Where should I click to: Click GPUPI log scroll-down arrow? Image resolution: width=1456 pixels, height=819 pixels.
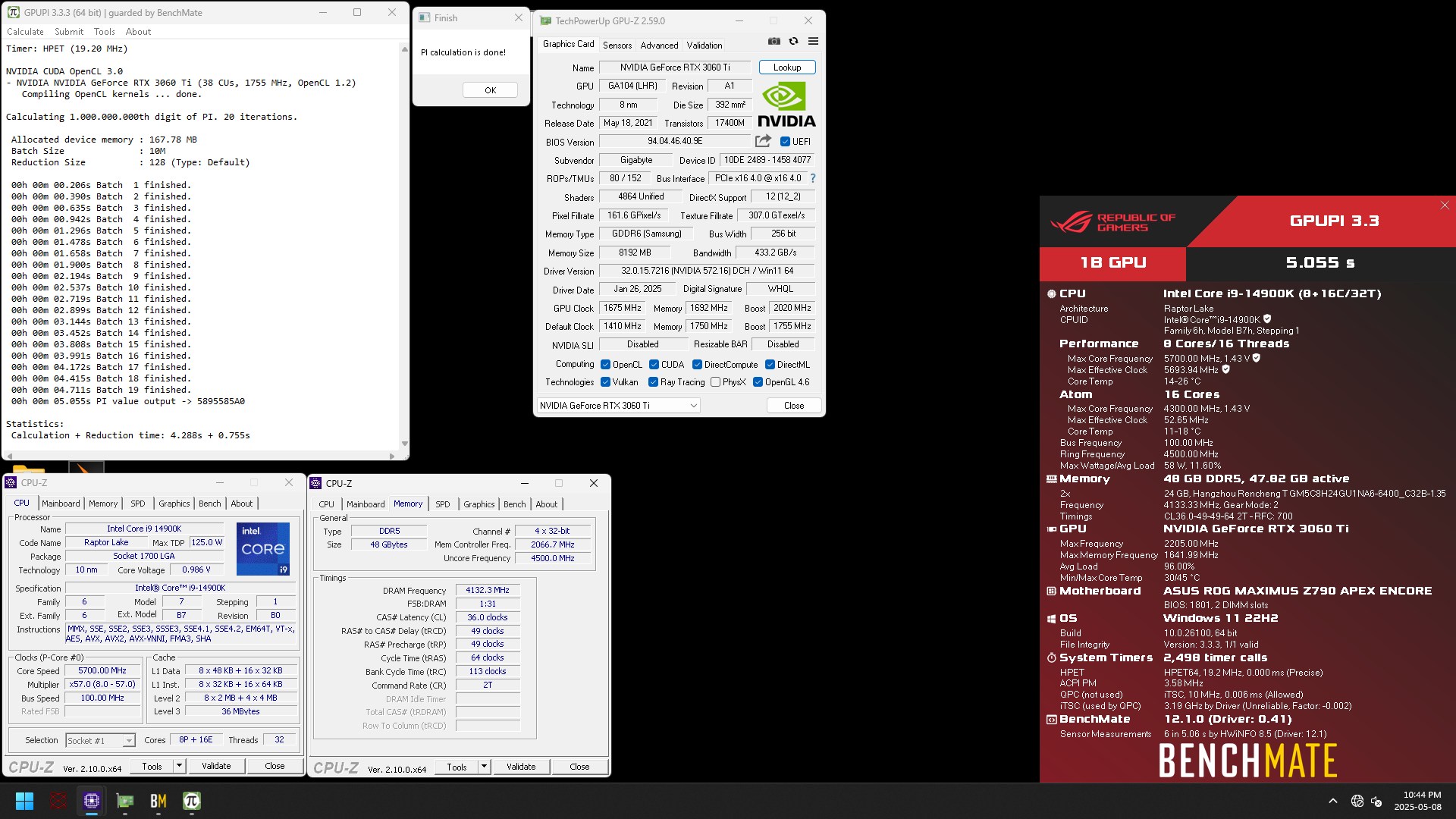404,444
